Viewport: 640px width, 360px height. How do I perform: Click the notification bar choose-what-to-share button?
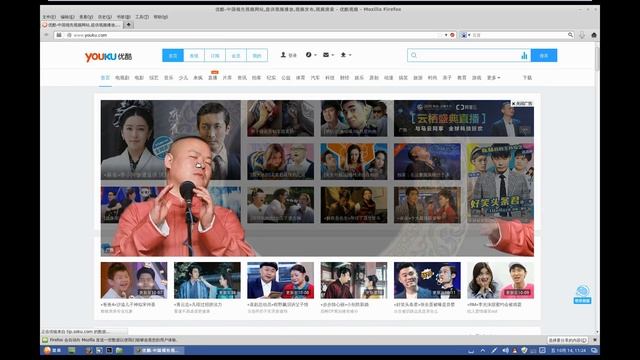567,340
